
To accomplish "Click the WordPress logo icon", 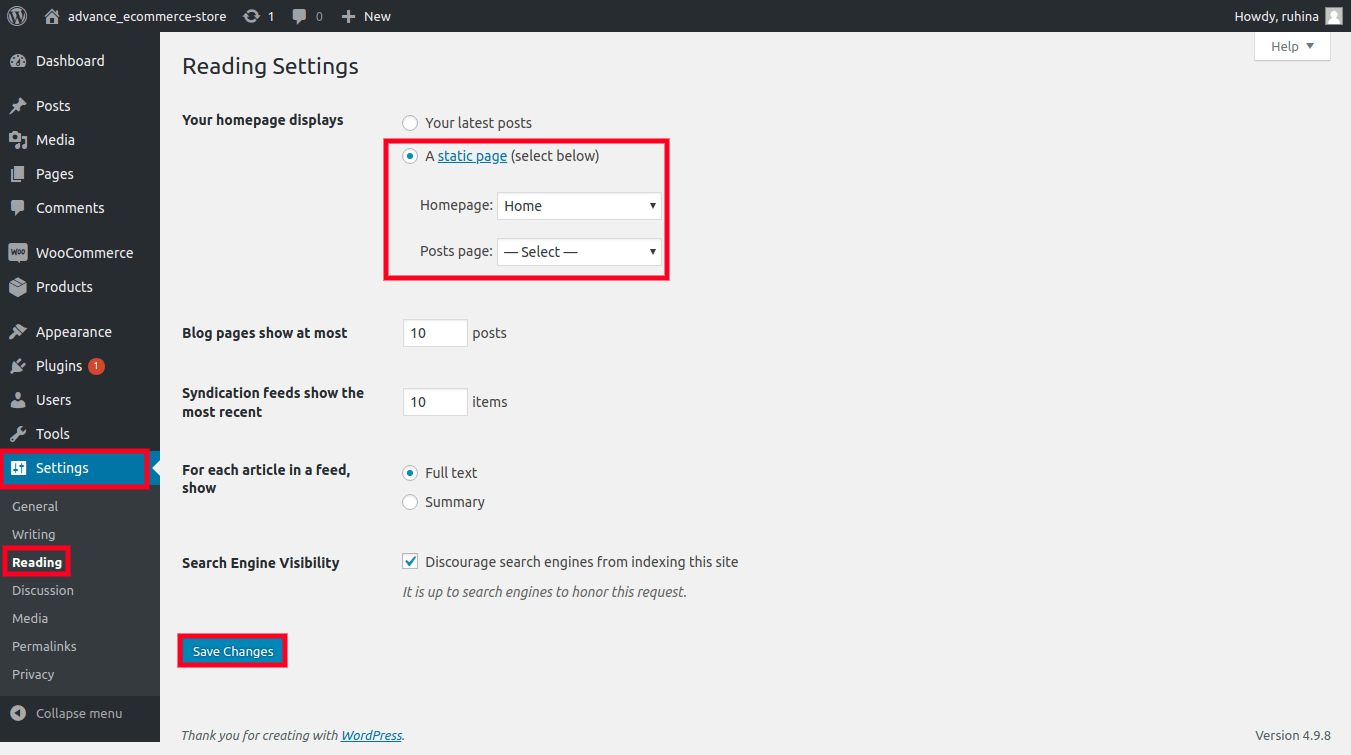I will click(17, 16).
